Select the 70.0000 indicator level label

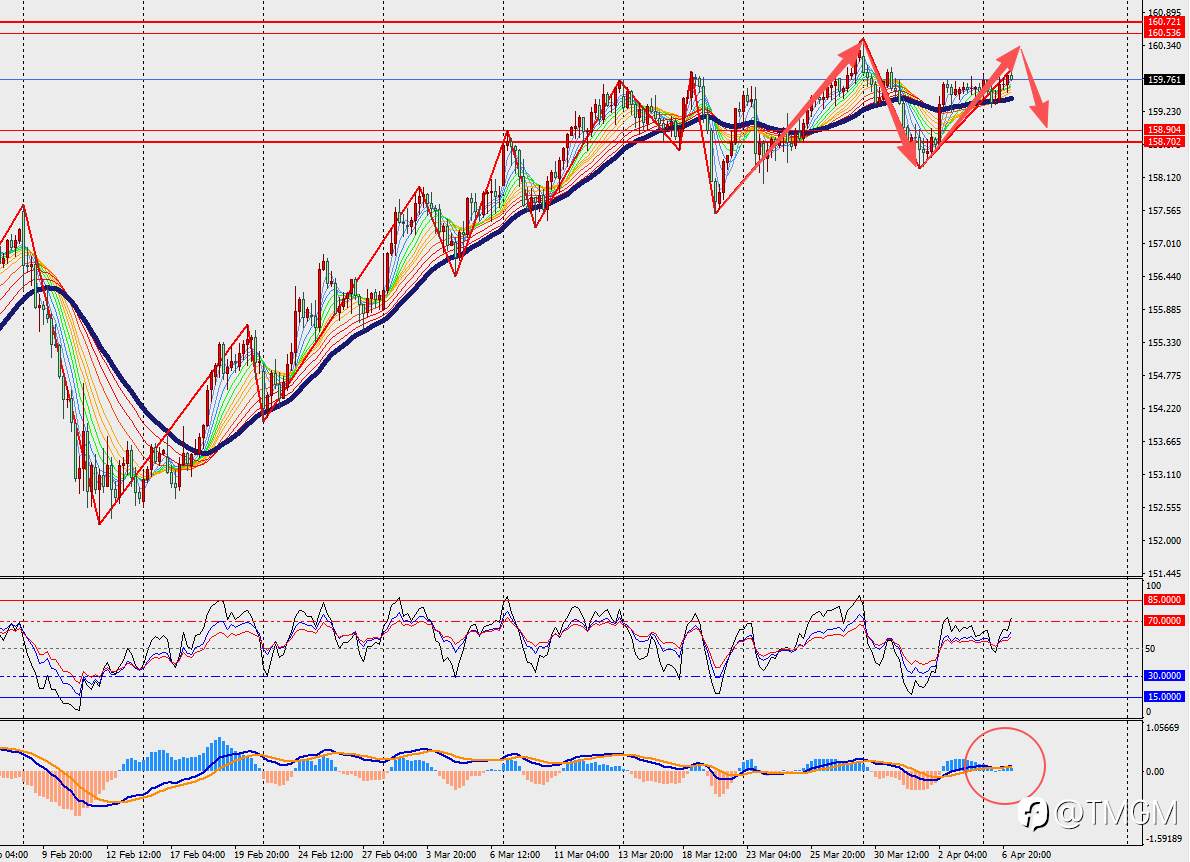1163,621
